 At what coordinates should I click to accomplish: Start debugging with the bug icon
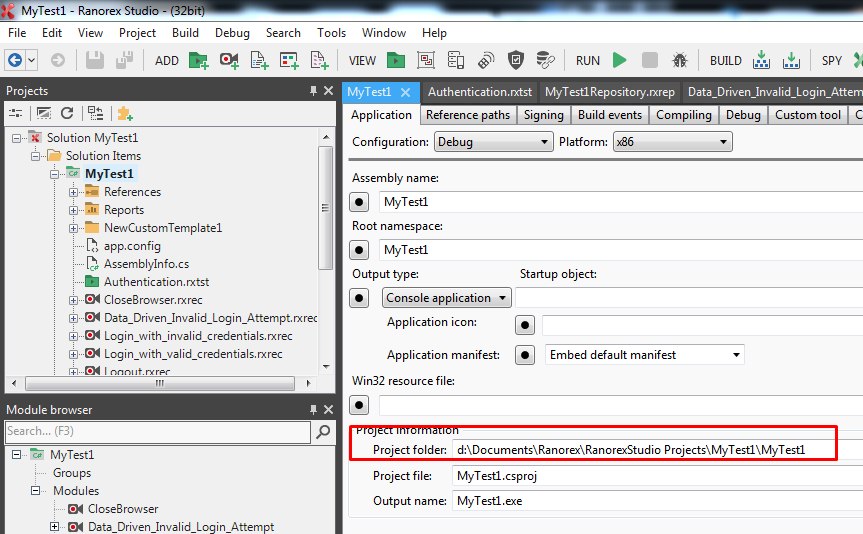pyautogui.click(x=680, y=60)
